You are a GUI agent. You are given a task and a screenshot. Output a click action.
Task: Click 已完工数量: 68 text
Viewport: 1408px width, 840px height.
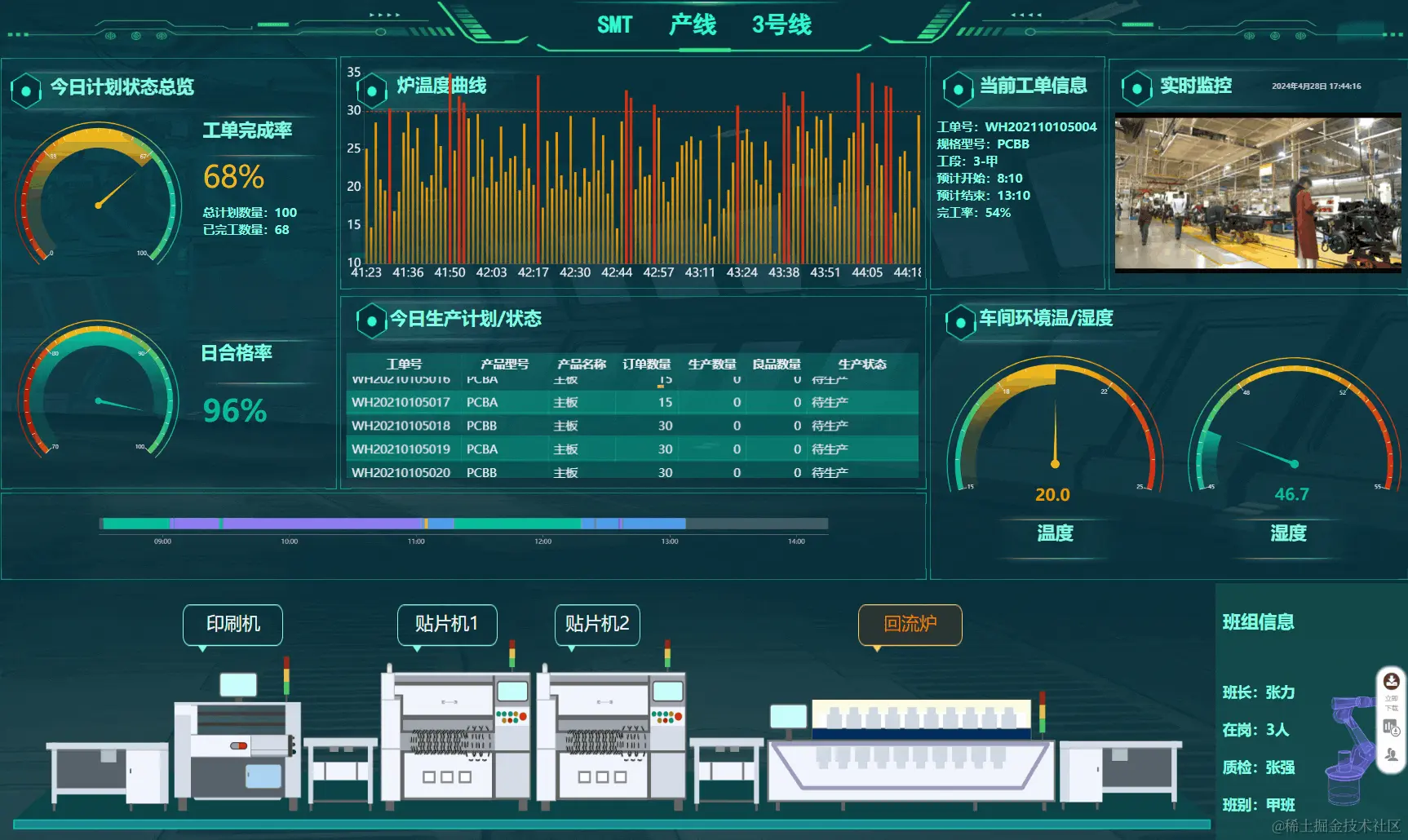[246, 229]
